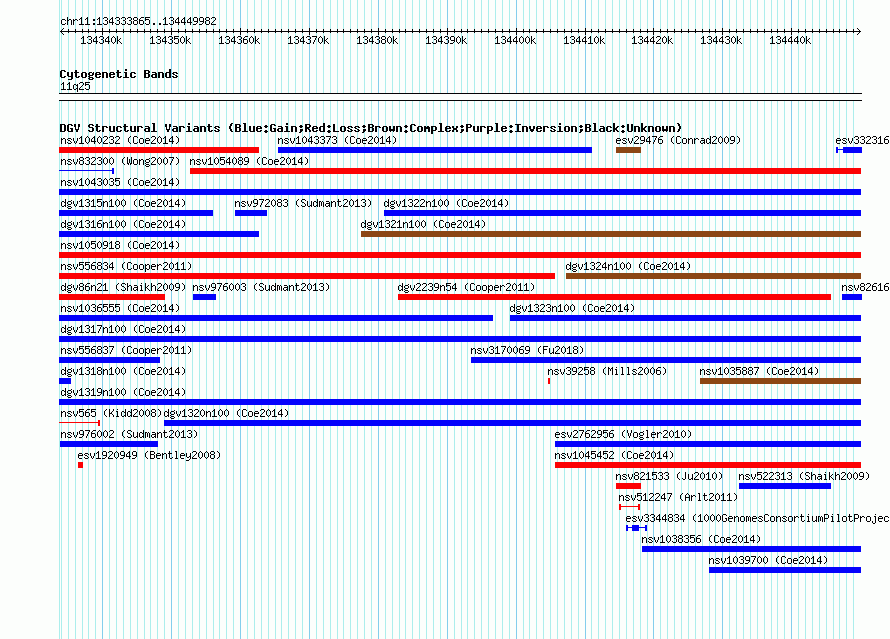The image size is (890, 639).
Task: Open nsv1039700 (Coe2014) variant label
Action: [768, 560]
